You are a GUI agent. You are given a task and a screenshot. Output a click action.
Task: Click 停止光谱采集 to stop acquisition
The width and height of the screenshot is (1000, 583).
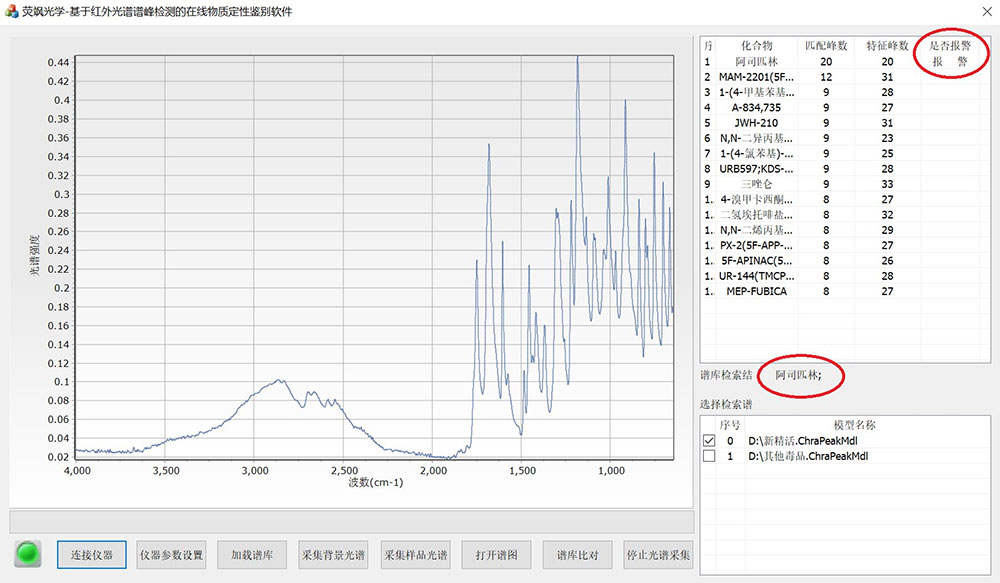point(659,555)
